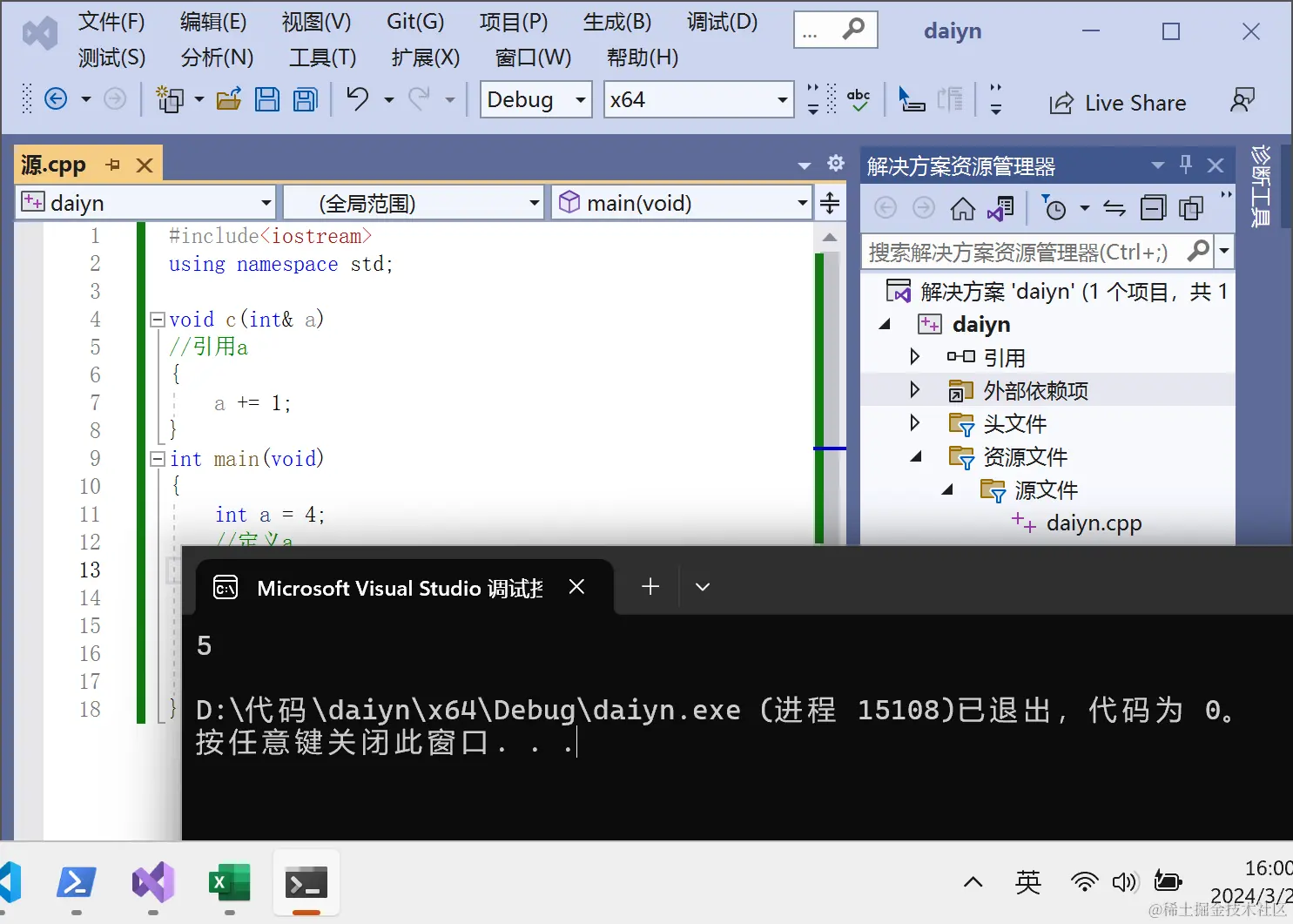Collapse the daiyn project node
The width and height of the screenshot is (1293, 924).
(885, 324)
